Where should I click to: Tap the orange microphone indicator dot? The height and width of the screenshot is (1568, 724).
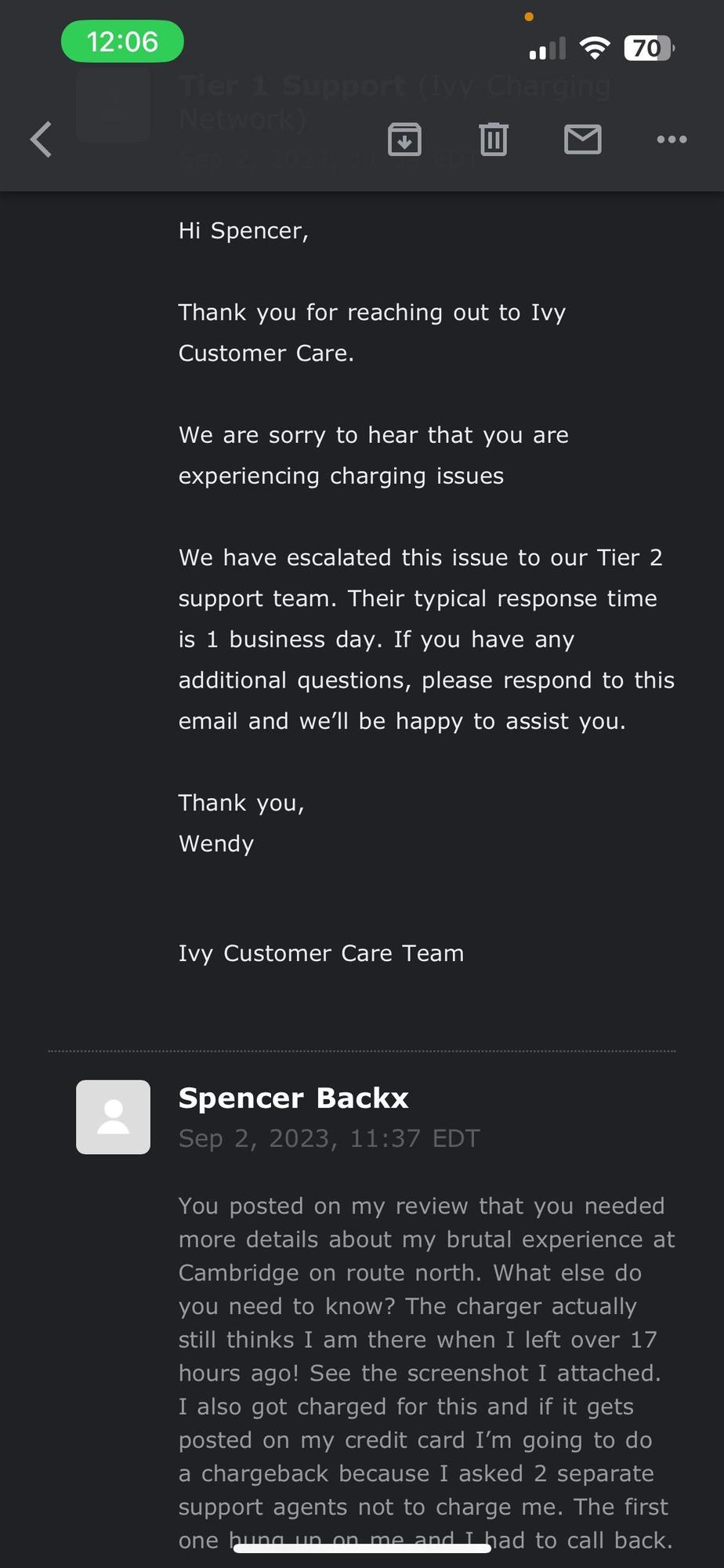tap(529, 16)
